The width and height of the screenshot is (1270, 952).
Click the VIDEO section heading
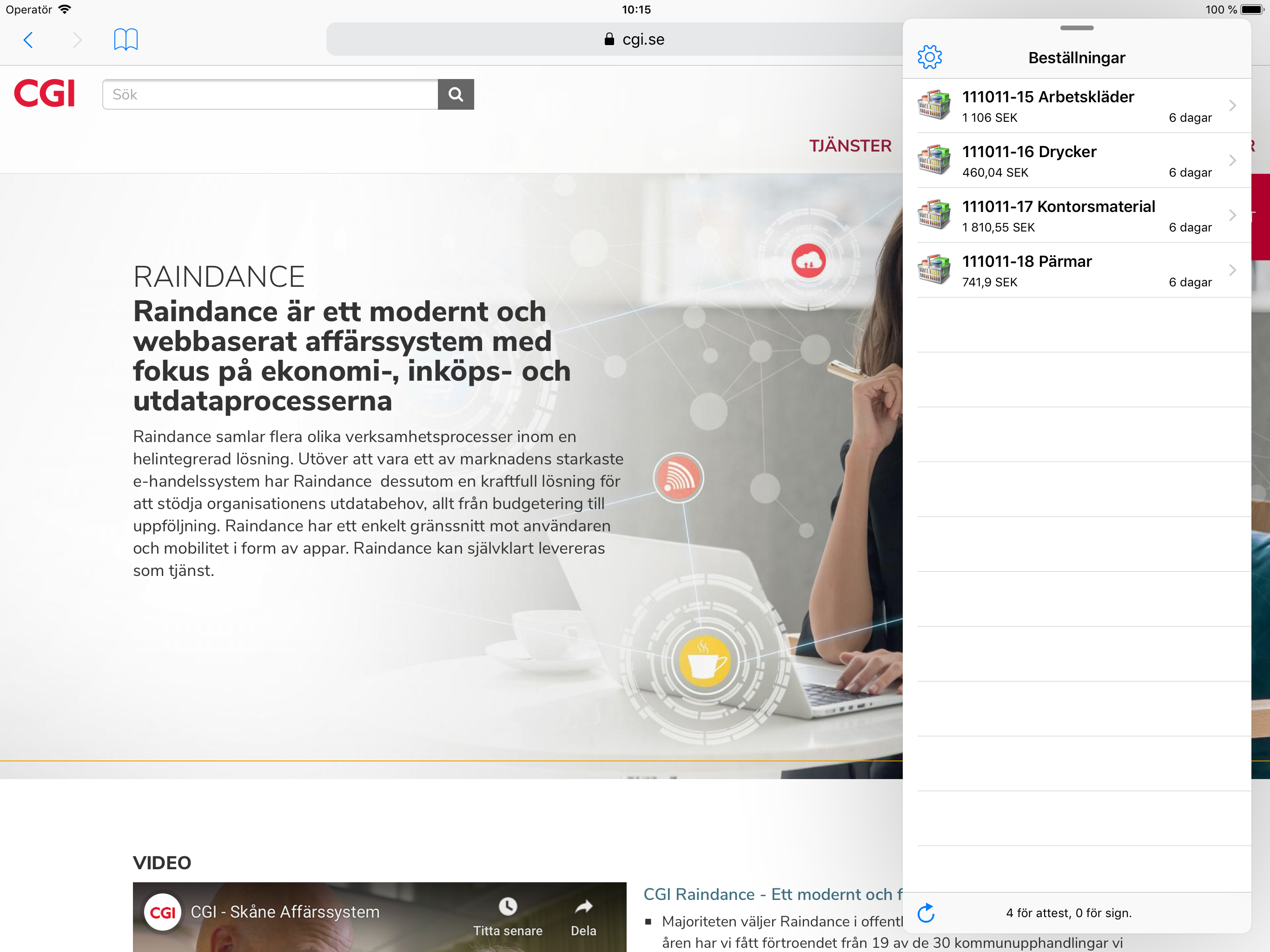[x=162, y=862]
